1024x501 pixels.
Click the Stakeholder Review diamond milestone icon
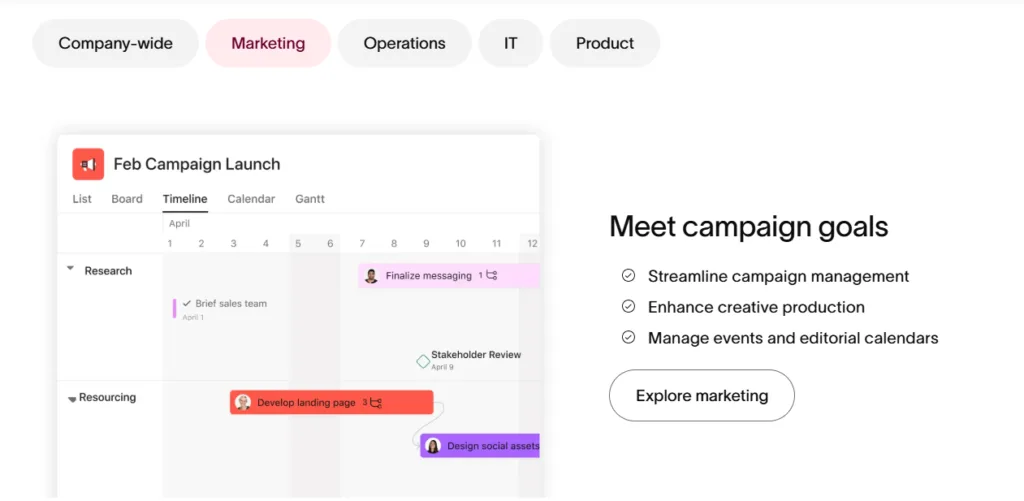coord(423,361)
